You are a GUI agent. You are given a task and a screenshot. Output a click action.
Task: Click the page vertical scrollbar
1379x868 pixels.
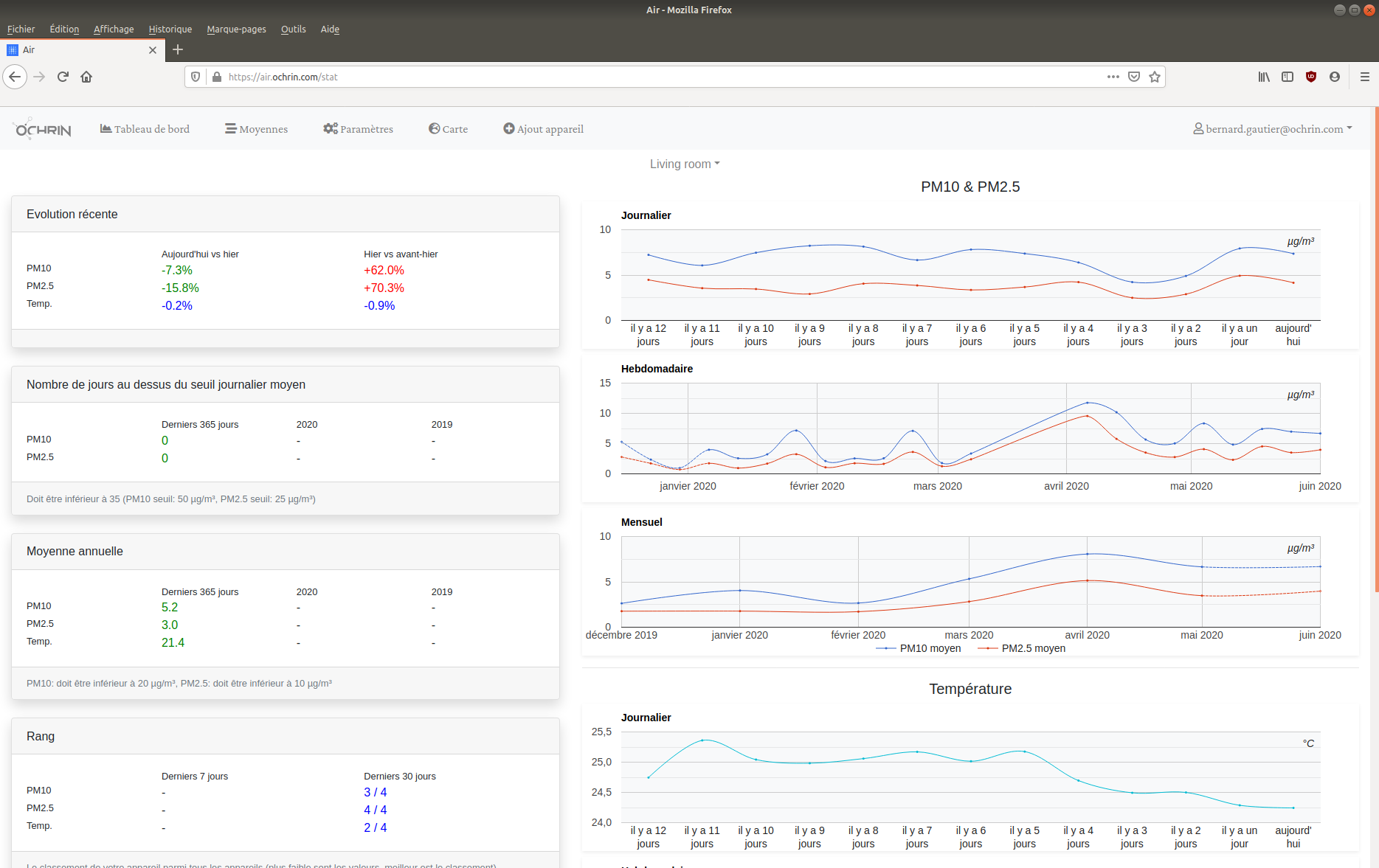click(1376, 349)
